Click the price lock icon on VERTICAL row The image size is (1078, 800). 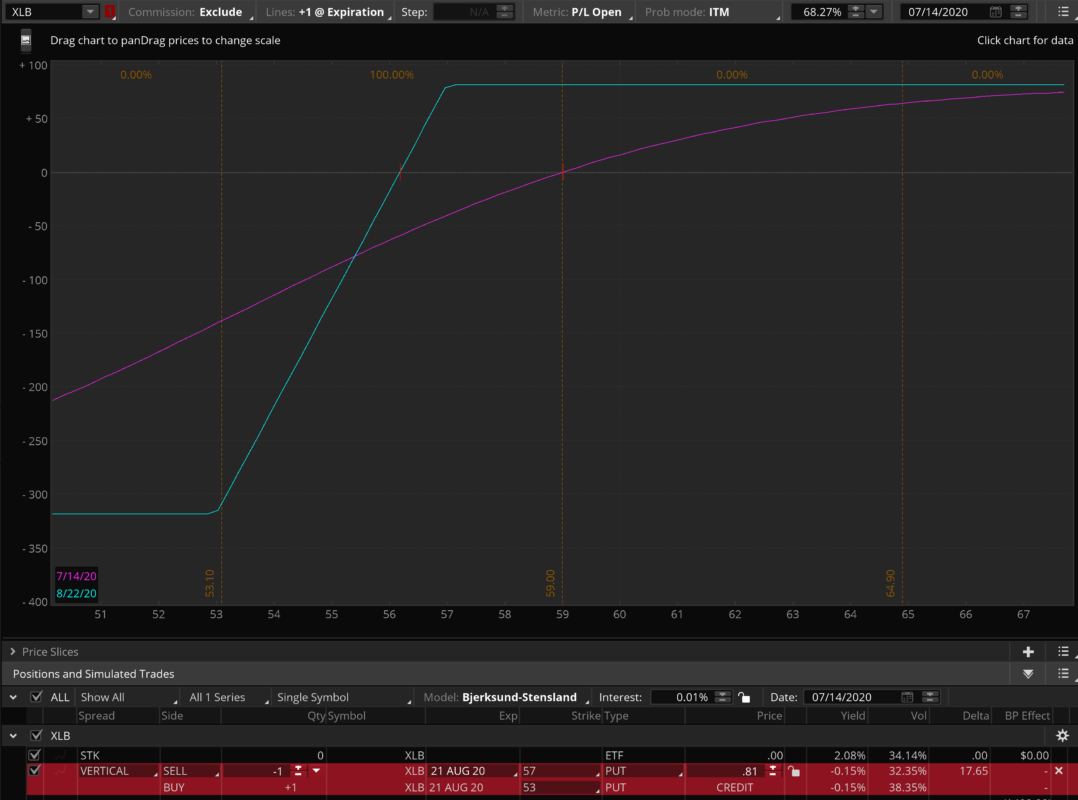[x=793, y=771]
